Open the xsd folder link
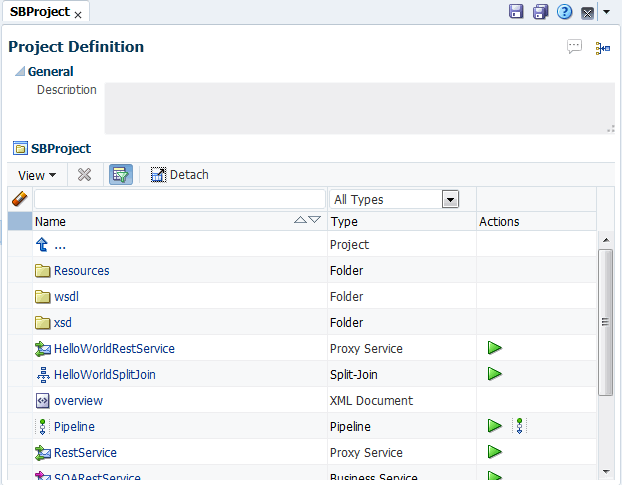 click(63, 323)
